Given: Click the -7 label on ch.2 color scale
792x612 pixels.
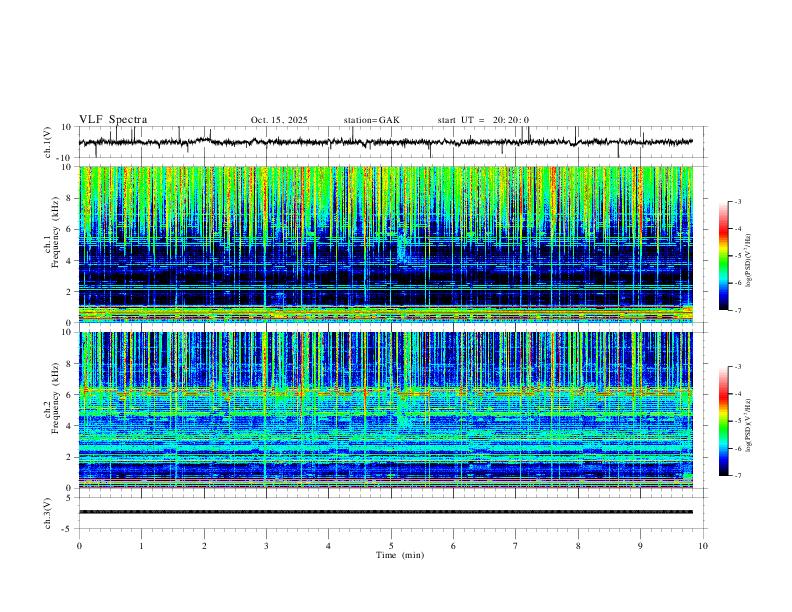Looking at the screenshot, I should (737, 476).
